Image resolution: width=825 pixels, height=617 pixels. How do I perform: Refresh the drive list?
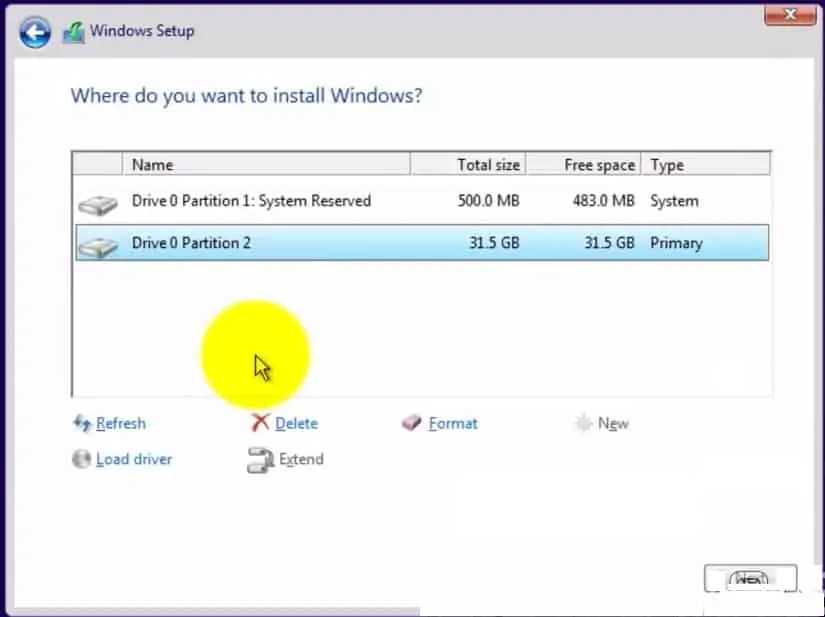coord(120,423)
